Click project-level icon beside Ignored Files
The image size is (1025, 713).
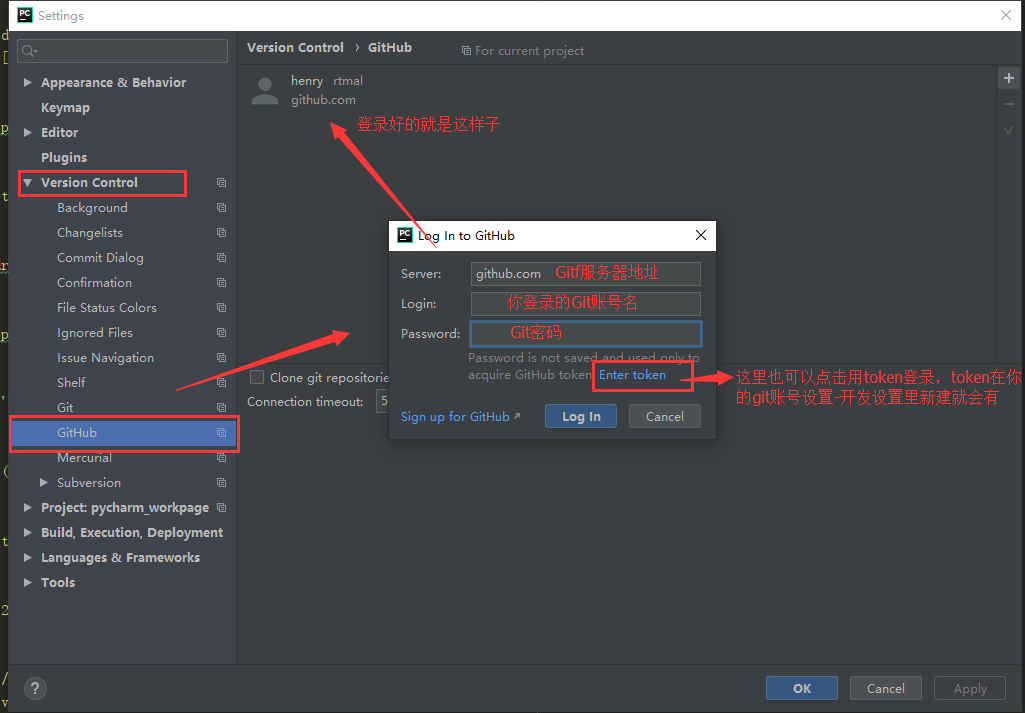222,333
